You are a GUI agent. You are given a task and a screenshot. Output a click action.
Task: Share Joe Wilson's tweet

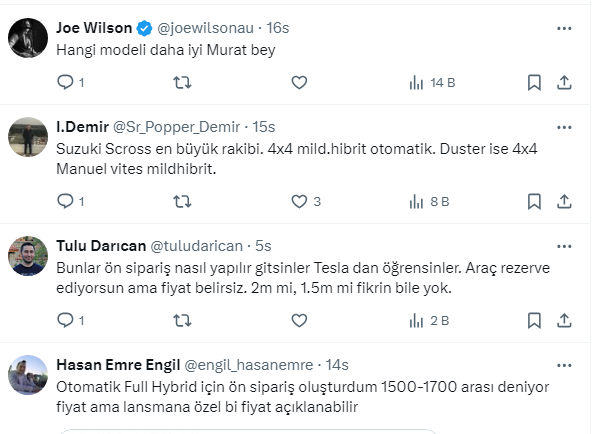[564, 83]
